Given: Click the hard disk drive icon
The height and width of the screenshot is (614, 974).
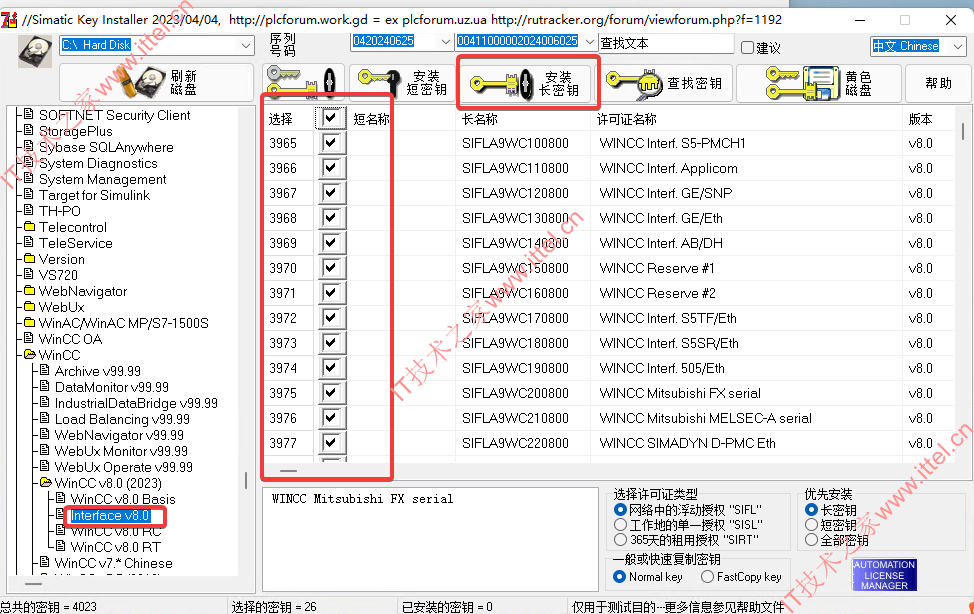Looking at the screenshot, I should point(35,51).
